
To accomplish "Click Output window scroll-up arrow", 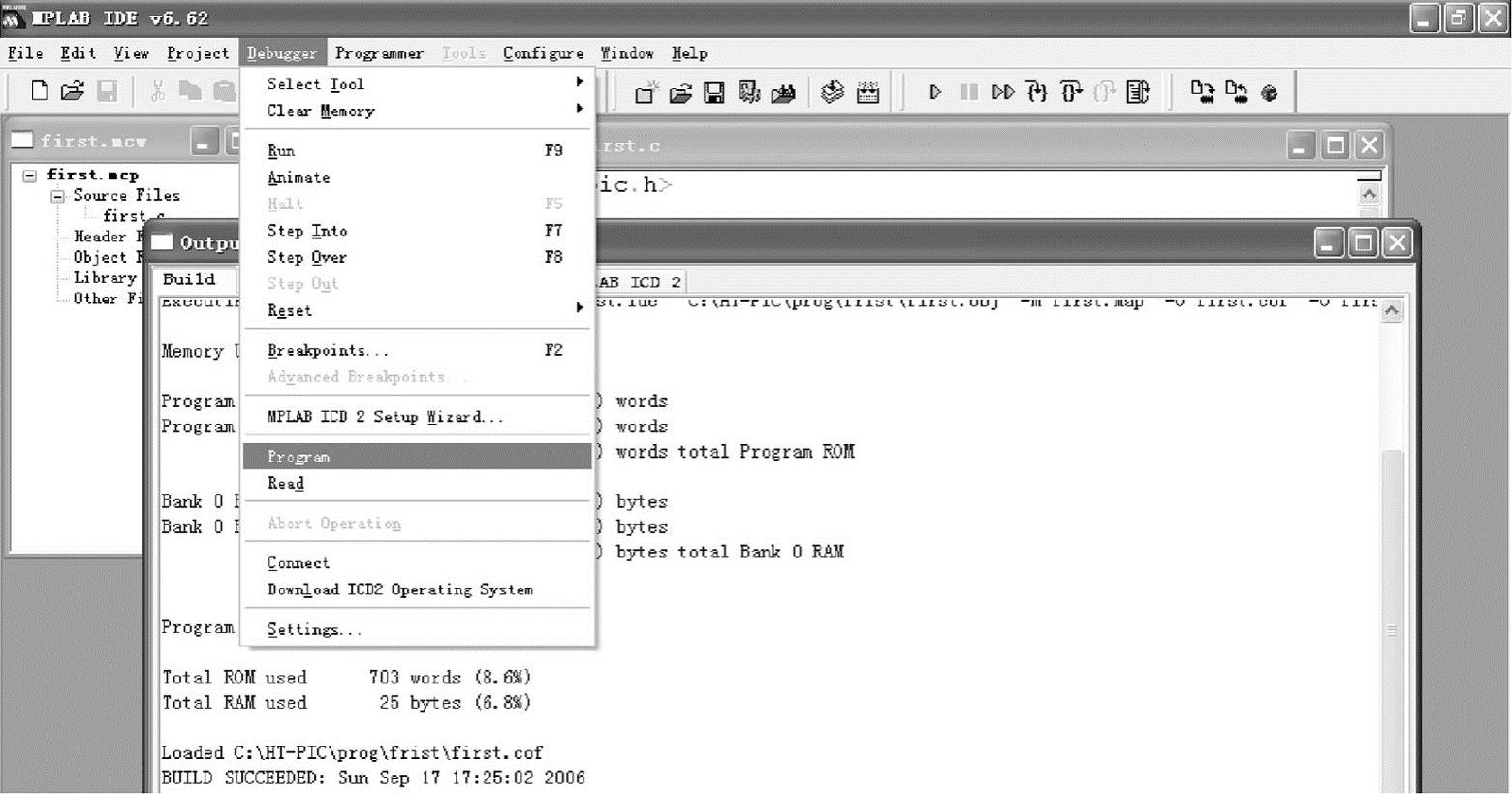I will (1391, 311).
